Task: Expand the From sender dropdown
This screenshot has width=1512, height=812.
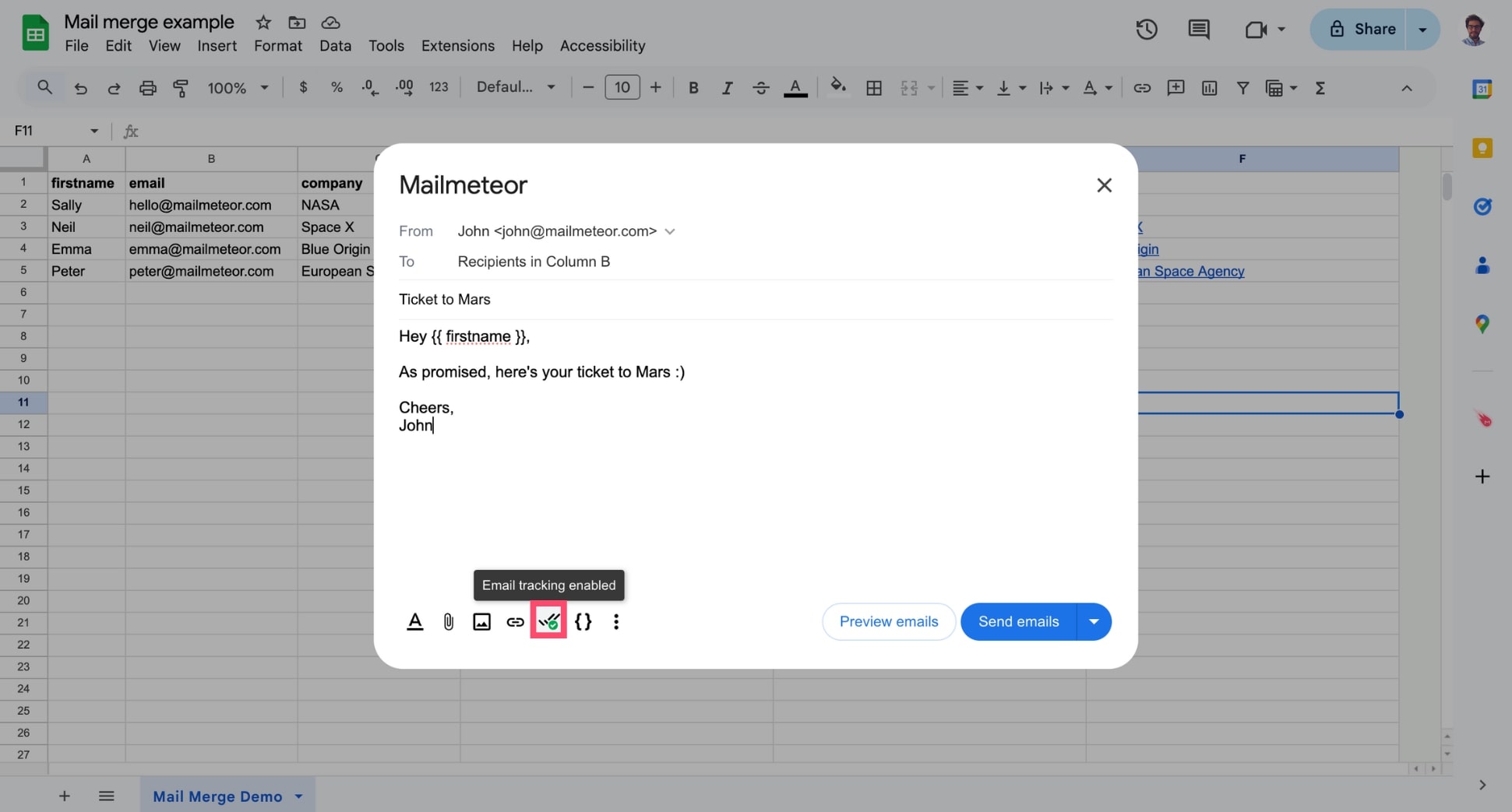Action: [670, 231]
